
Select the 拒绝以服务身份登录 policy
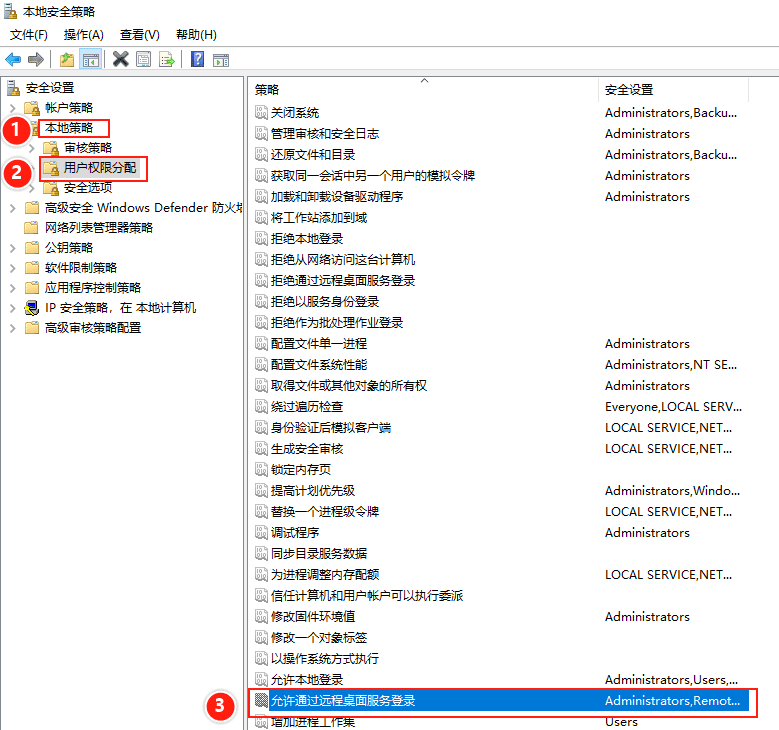324,302
